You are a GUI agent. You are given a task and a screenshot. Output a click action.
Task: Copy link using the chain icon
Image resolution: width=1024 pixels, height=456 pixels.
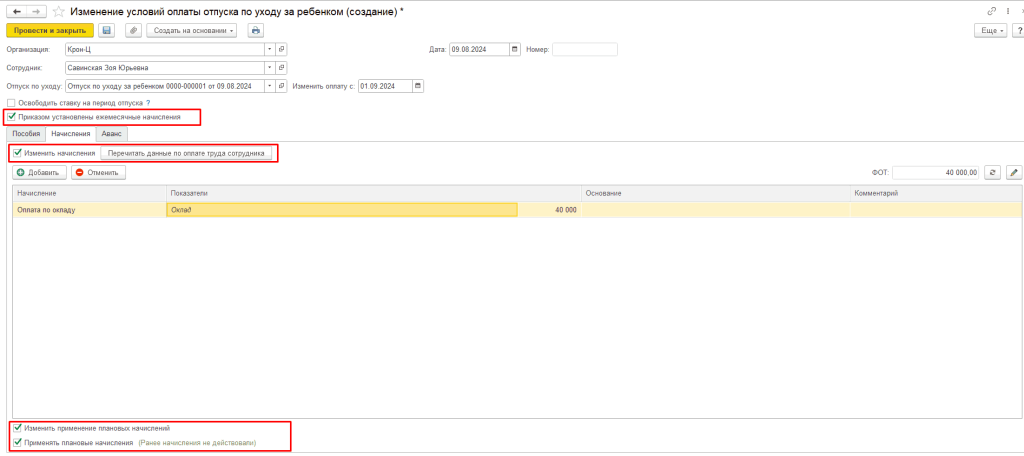point(991,11)
